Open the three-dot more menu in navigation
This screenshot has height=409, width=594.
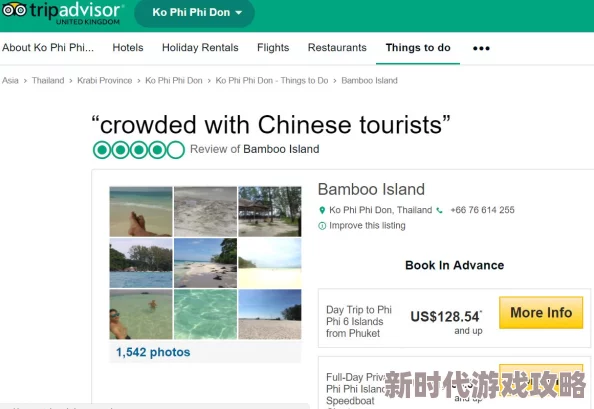(x=481, y=48)
